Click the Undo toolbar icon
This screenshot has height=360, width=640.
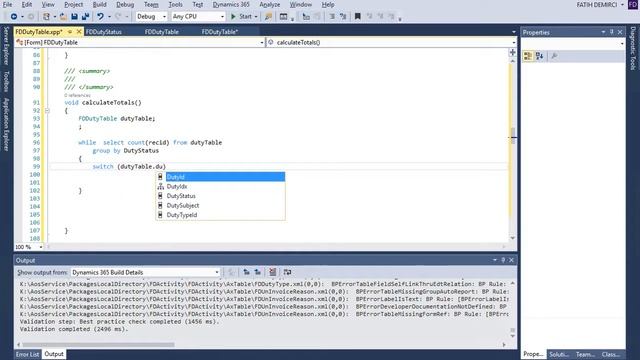pos(100,17)
